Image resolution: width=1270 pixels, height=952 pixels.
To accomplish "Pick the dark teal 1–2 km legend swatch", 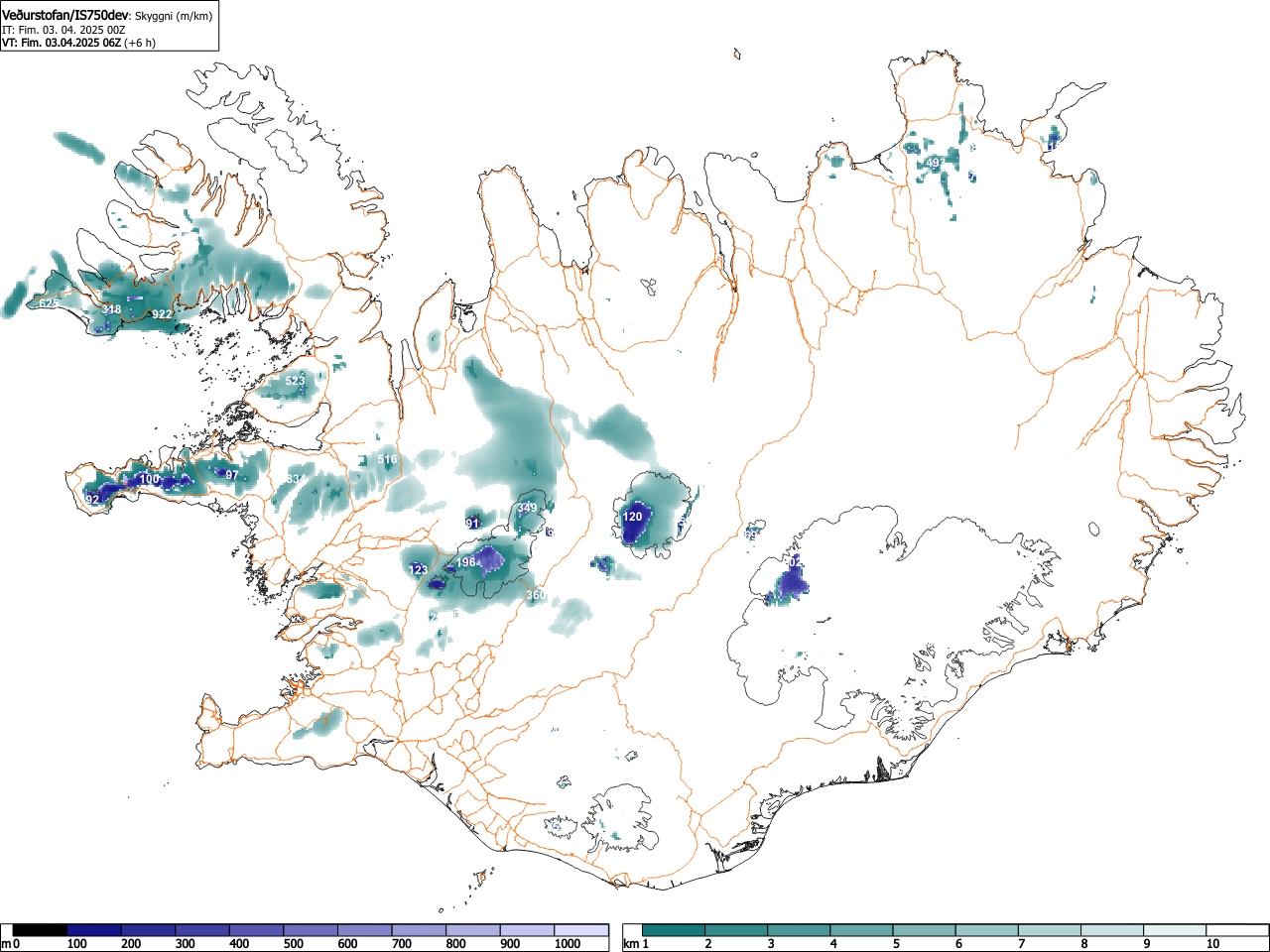I will (x=674, y=930).
